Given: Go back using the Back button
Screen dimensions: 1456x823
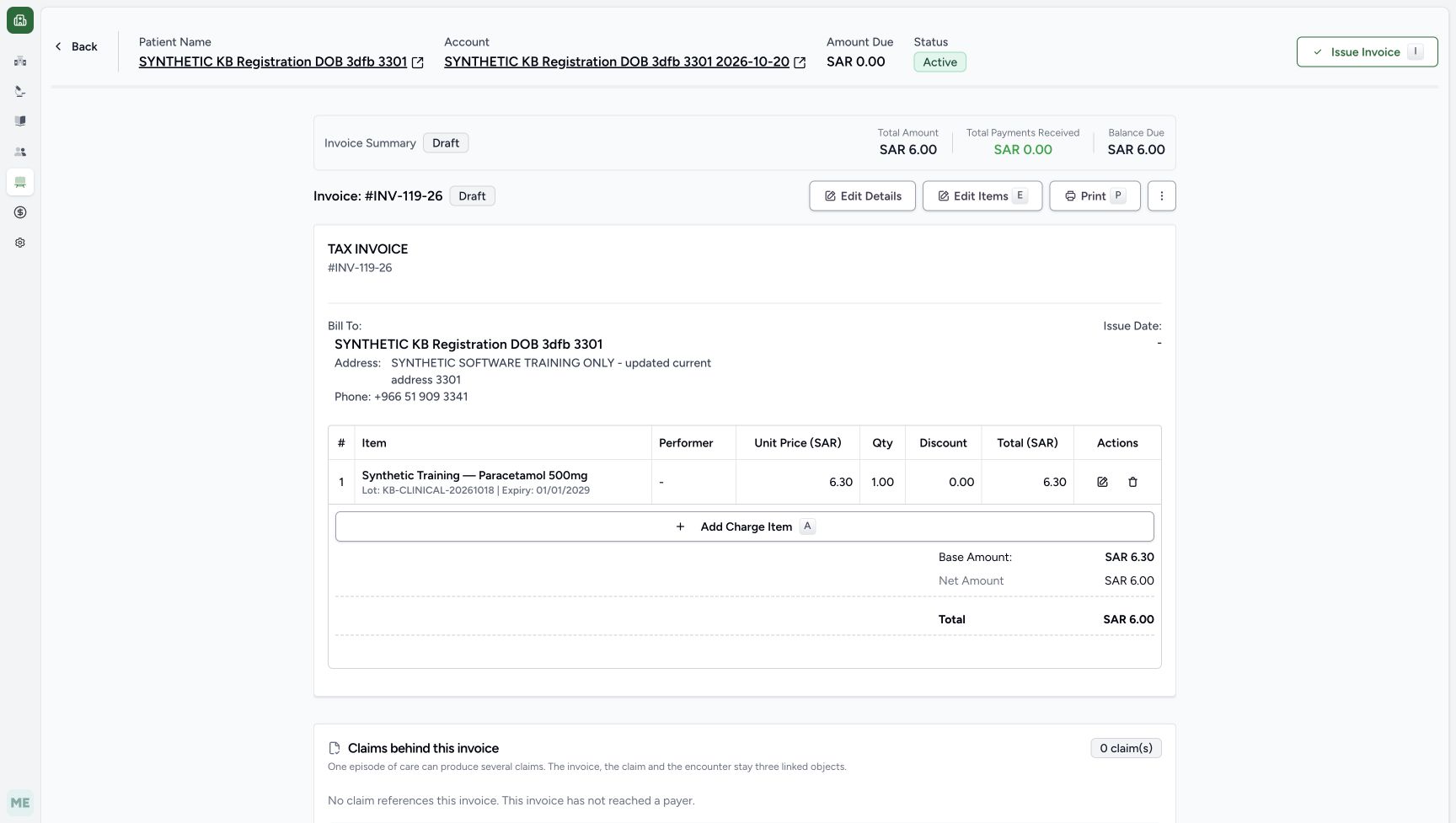Looking at the screenshot, I should pos(76,46).
